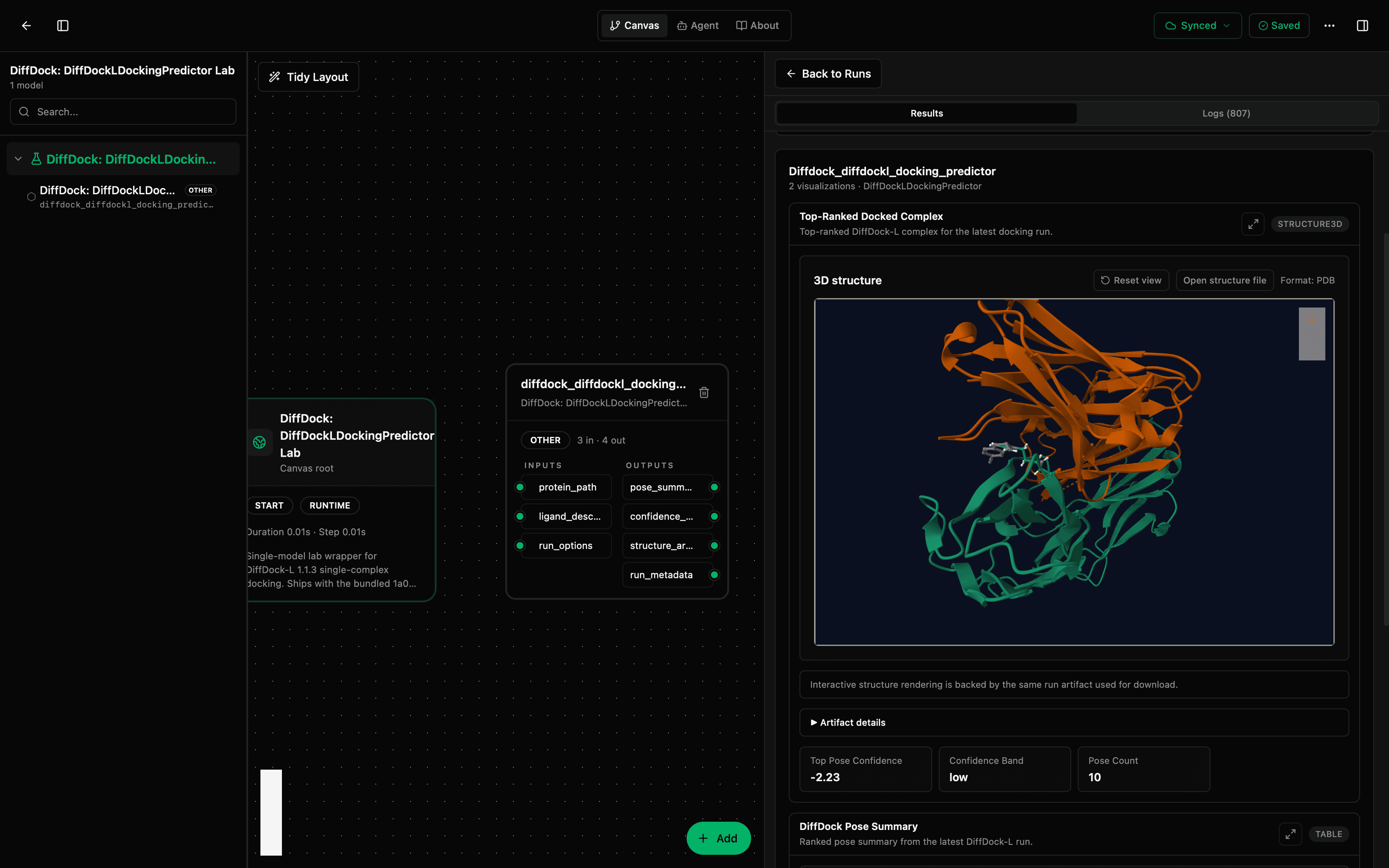Click the back arrow in the top bar
This screenshot has height=868, width=1389.
click(x=26, y=25)
